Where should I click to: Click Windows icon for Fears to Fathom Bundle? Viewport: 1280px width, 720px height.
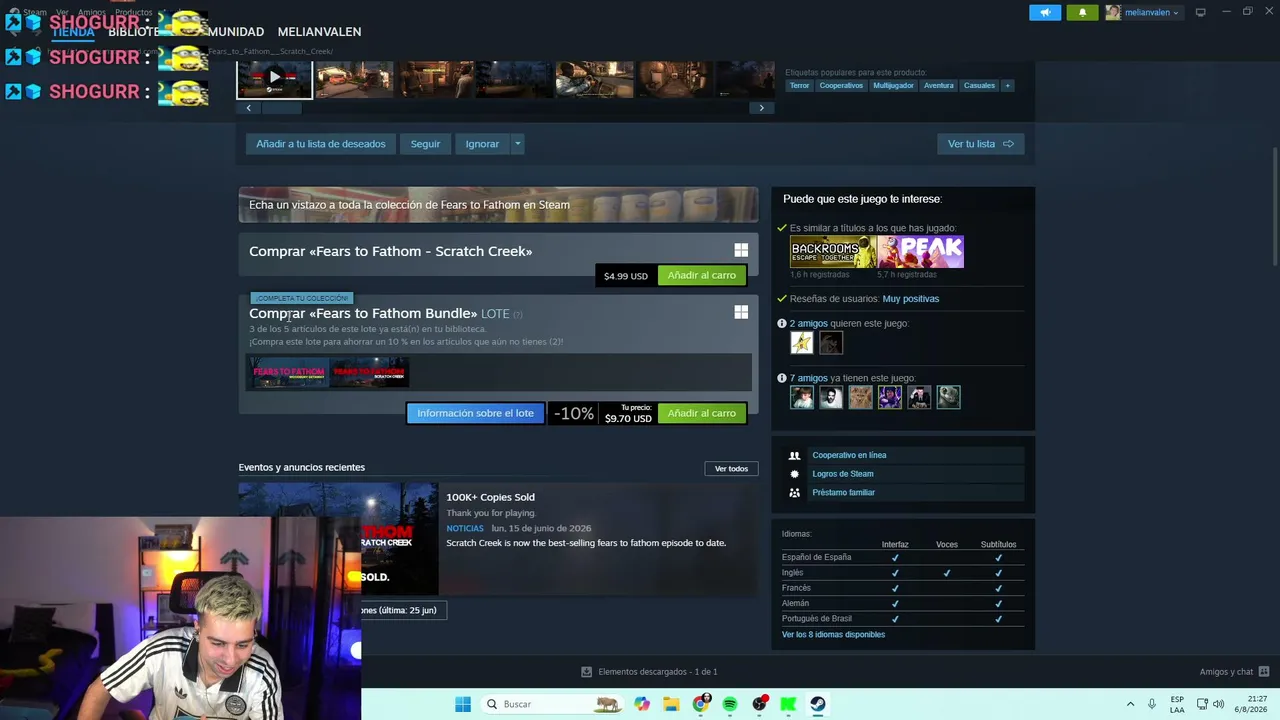741,312
